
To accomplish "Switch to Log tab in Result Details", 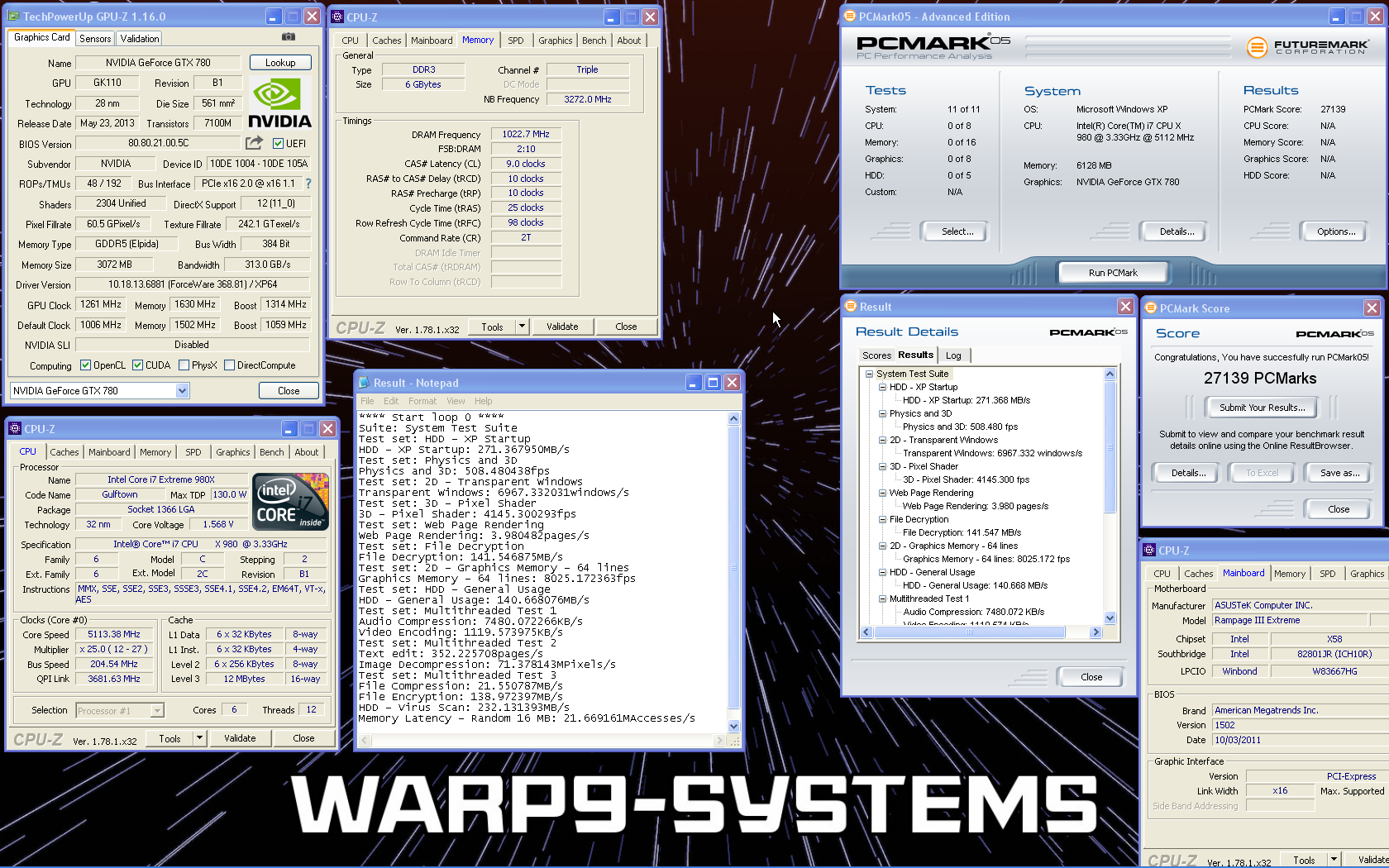I will coord(953,355).
